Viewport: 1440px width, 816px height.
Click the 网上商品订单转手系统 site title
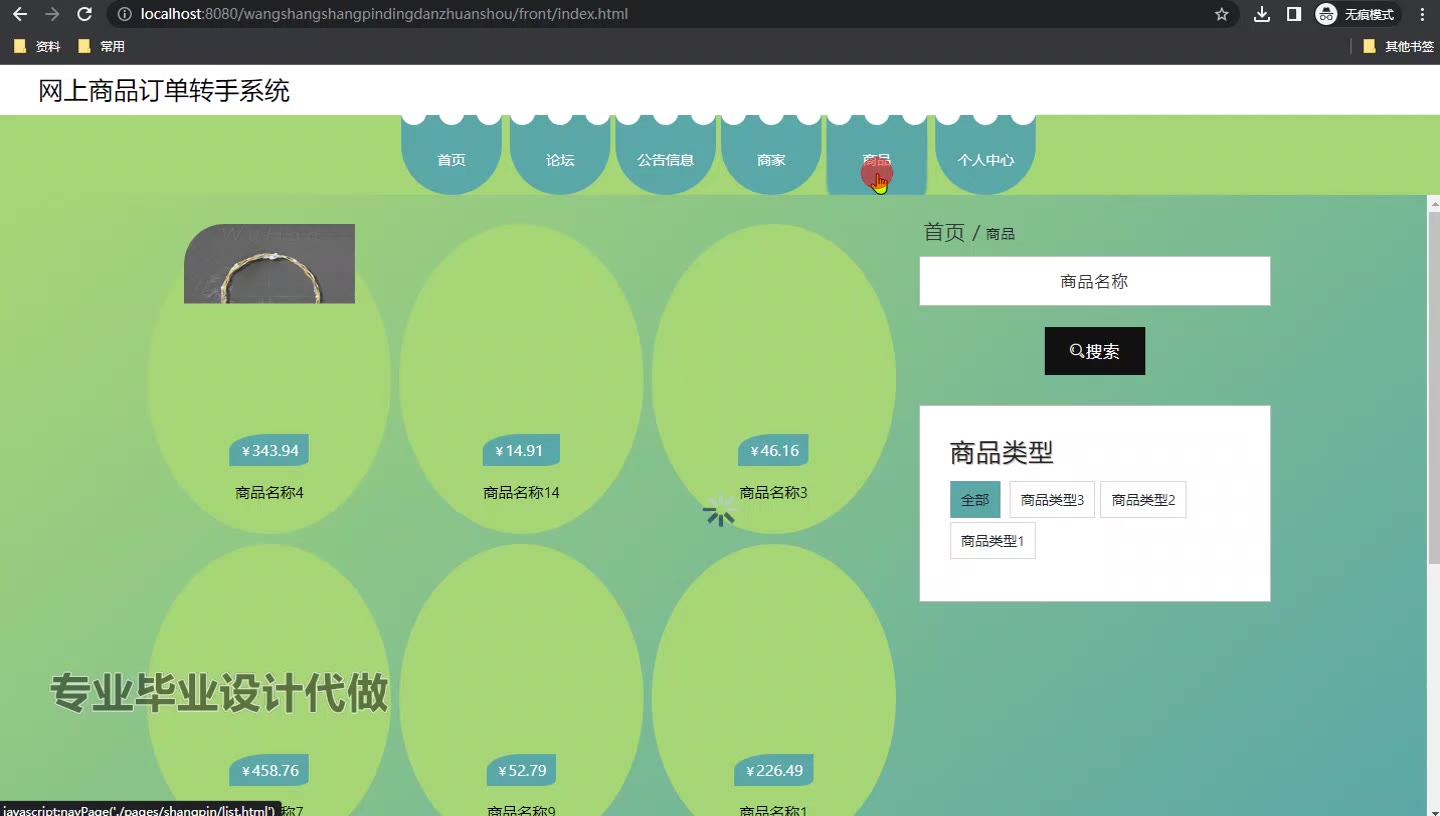coord(164,91)
